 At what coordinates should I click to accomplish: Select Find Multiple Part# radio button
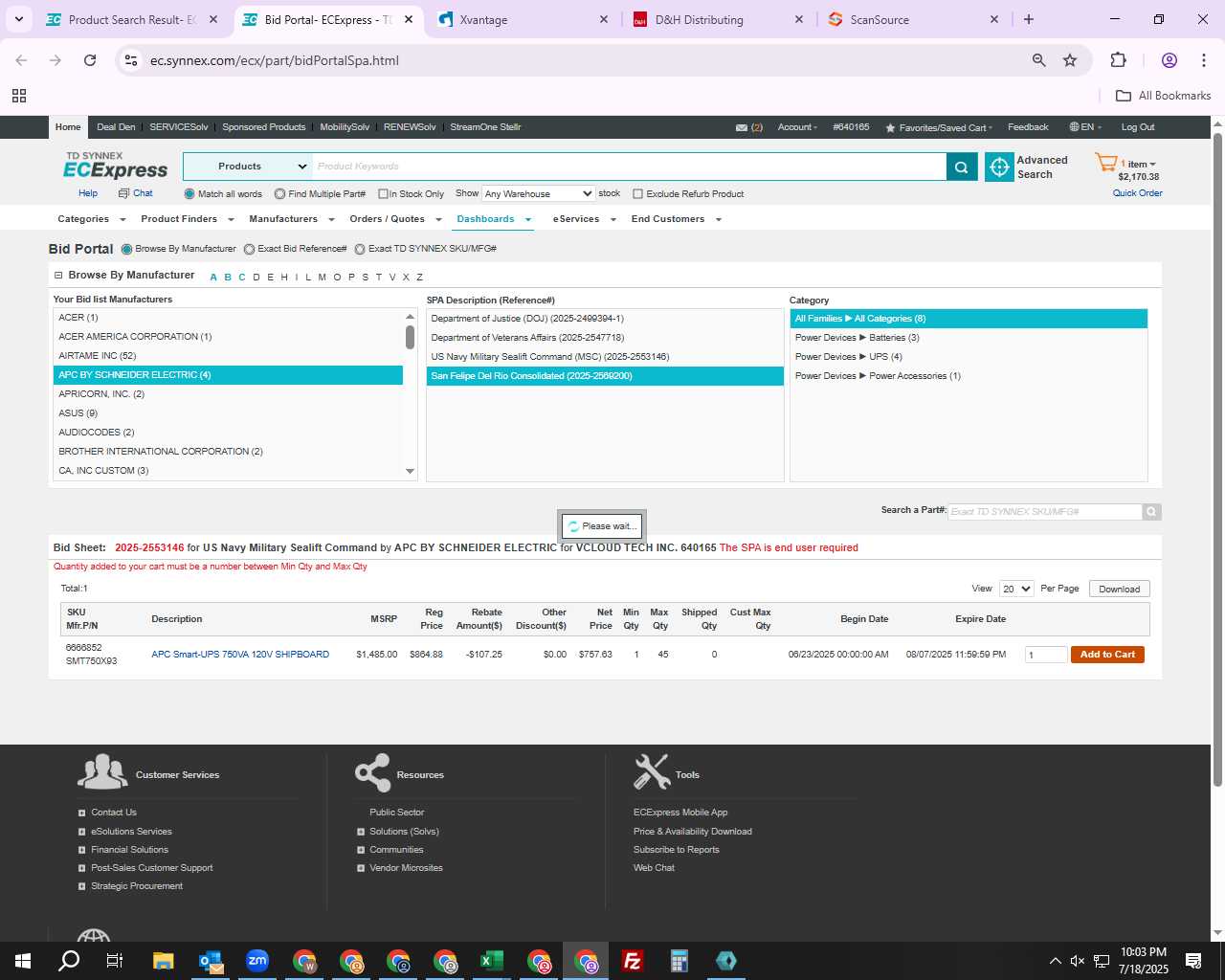coord(279,193)
